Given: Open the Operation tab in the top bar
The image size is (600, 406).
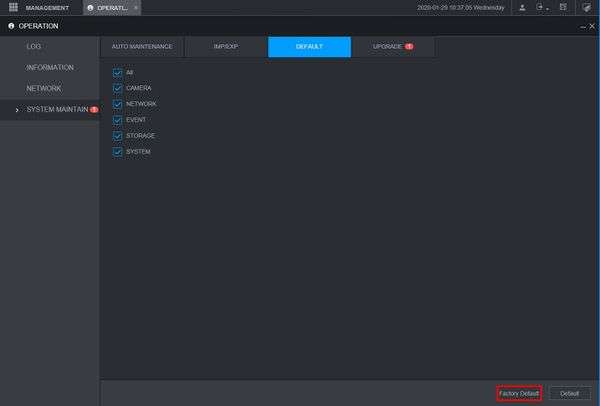Looking at the screenshot, I should (x=112, y=8).
